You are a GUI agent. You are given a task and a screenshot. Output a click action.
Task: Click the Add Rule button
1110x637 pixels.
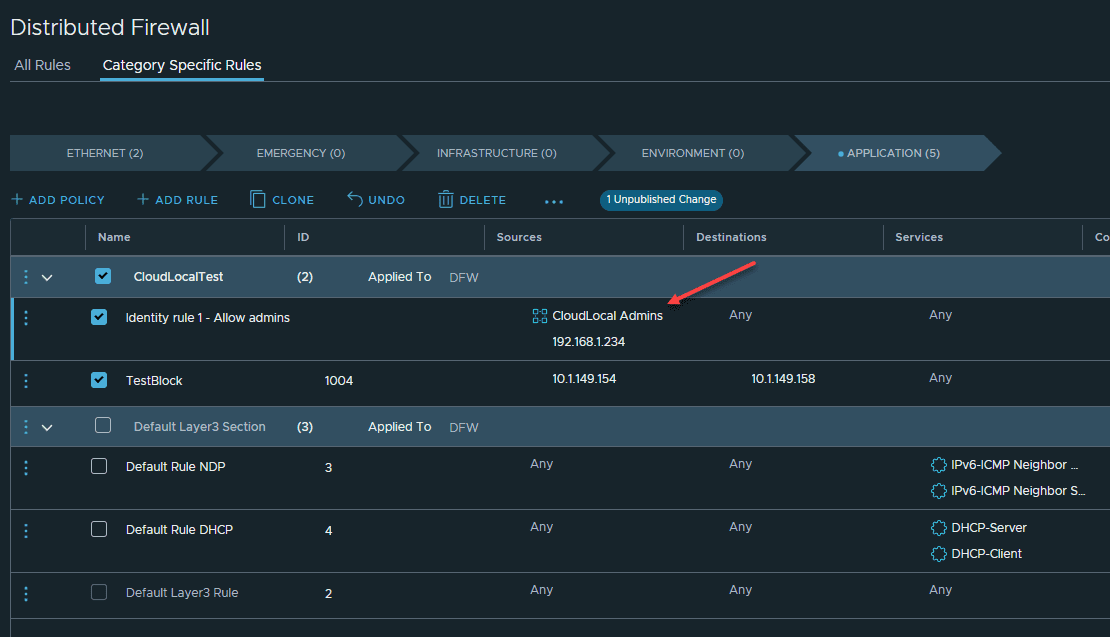[x=177, y=200]
